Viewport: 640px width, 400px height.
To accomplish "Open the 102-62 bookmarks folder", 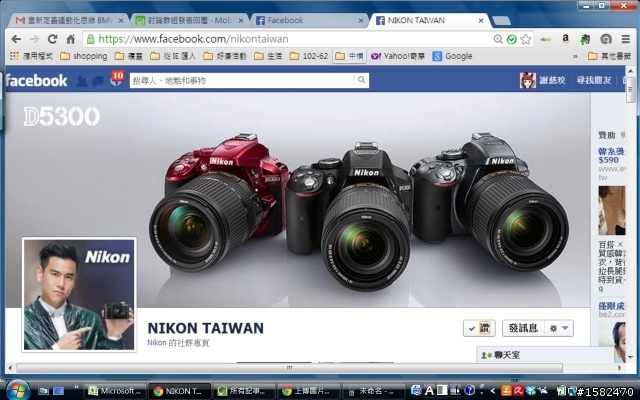I will point(309,56).
